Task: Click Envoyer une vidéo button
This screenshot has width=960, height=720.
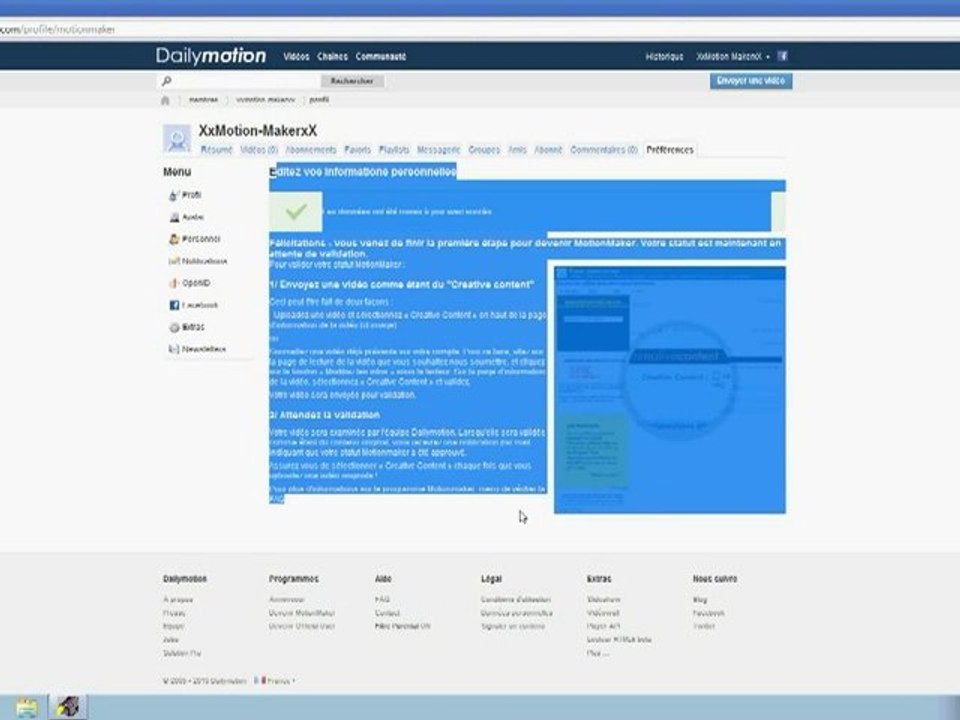Action: click(x=751, y=81)
